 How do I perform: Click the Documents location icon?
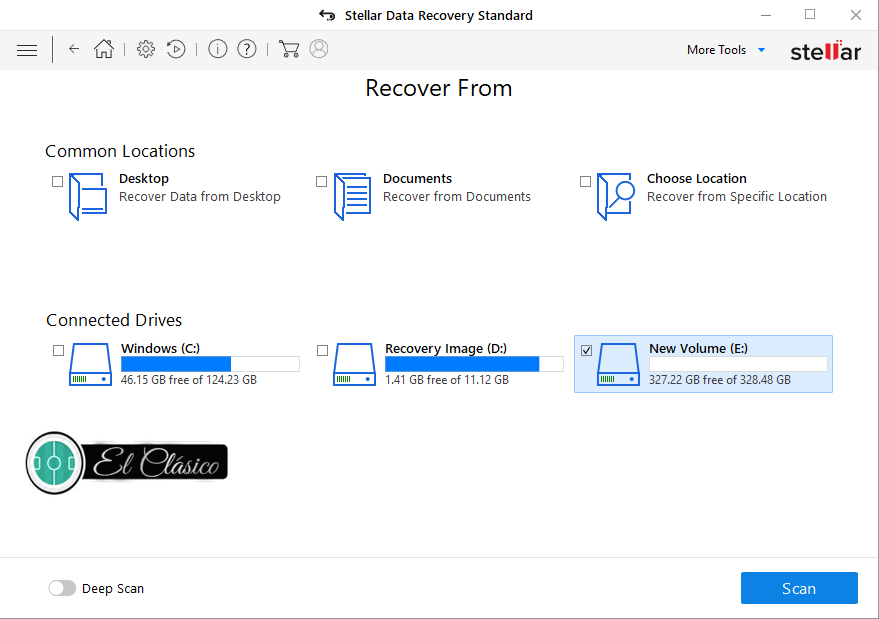(352, 197)
